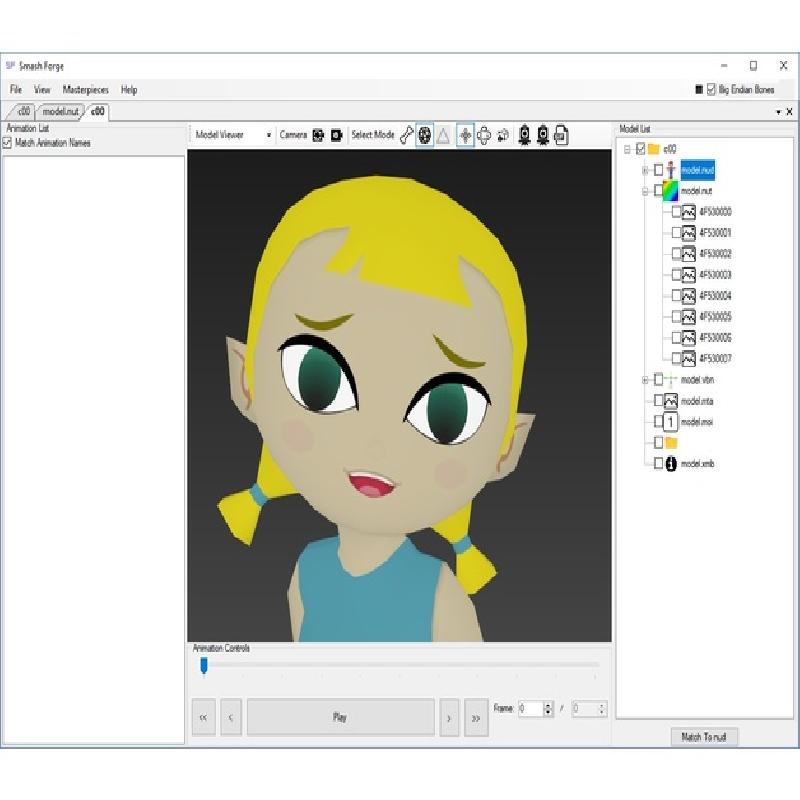Click the c00 folder icon in Model List
800x800 pixels.
pos(654,149)
